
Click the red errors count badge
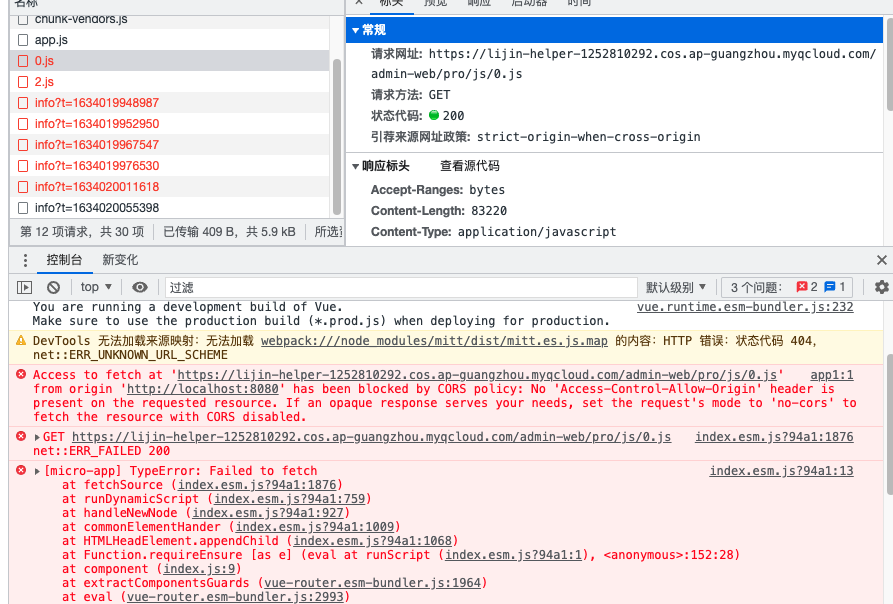click(x=806, y=287)
